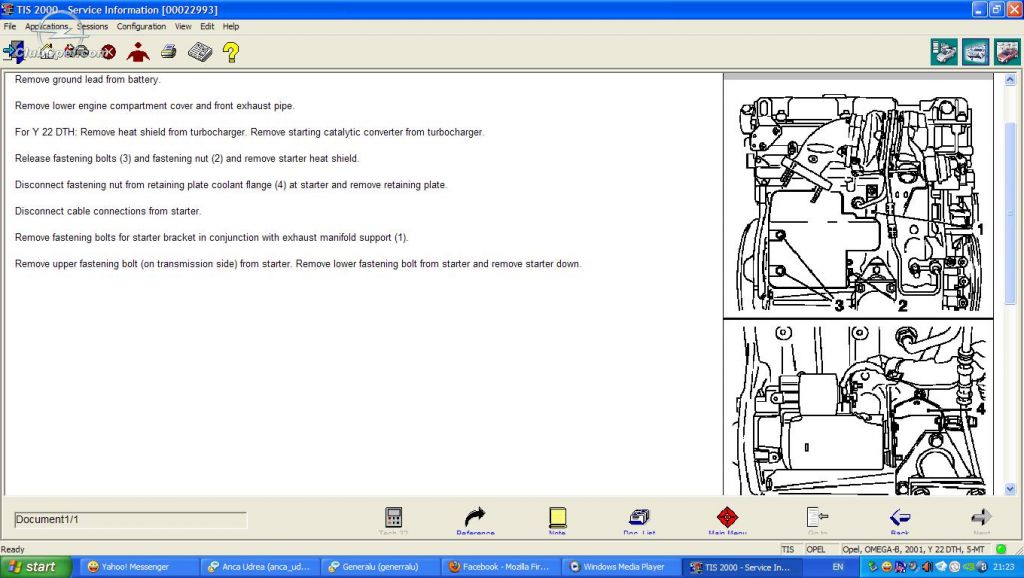Open the Configuration menu

coord(141,26)
